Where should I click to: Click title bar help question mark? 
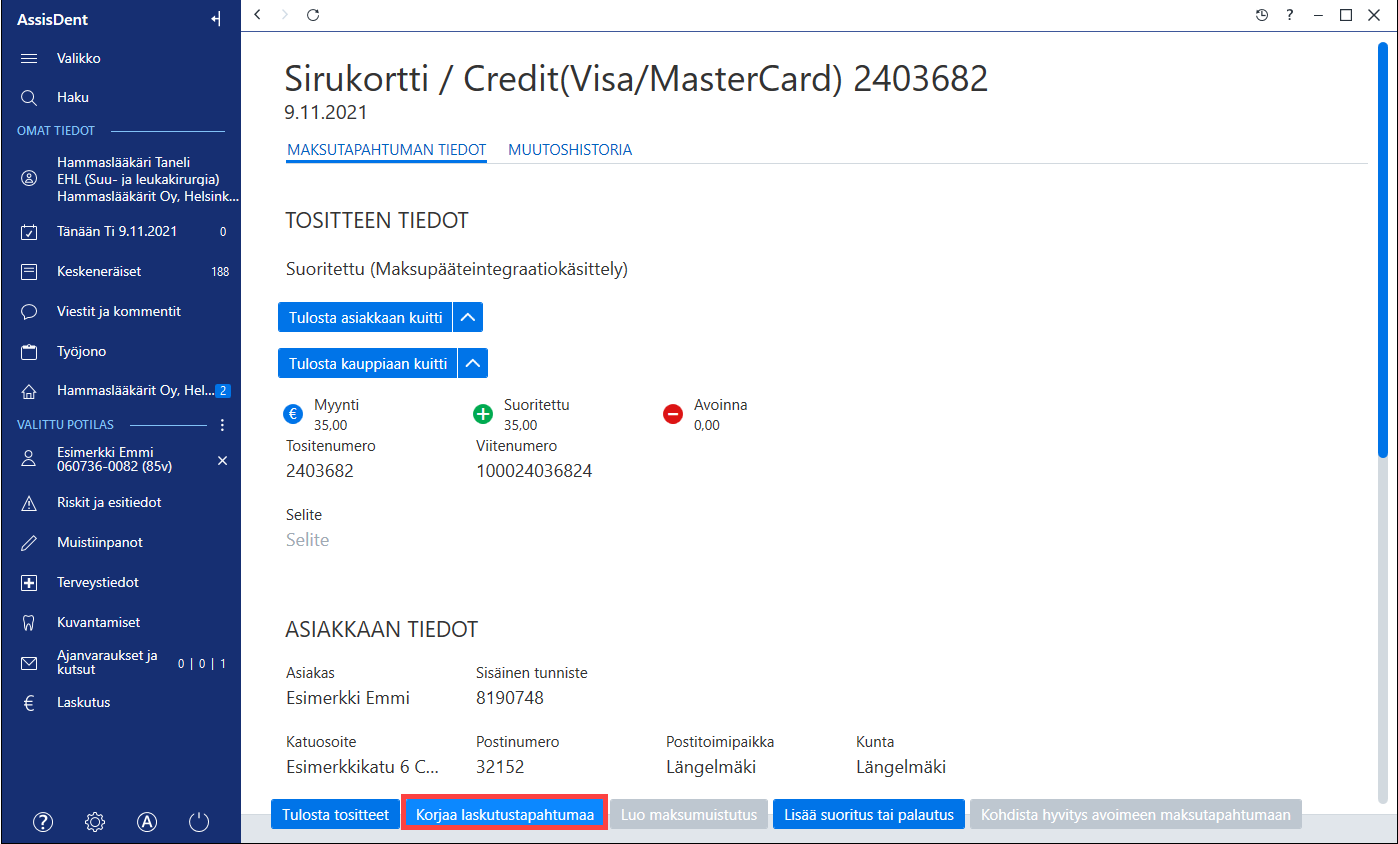tap(1290, 14)
